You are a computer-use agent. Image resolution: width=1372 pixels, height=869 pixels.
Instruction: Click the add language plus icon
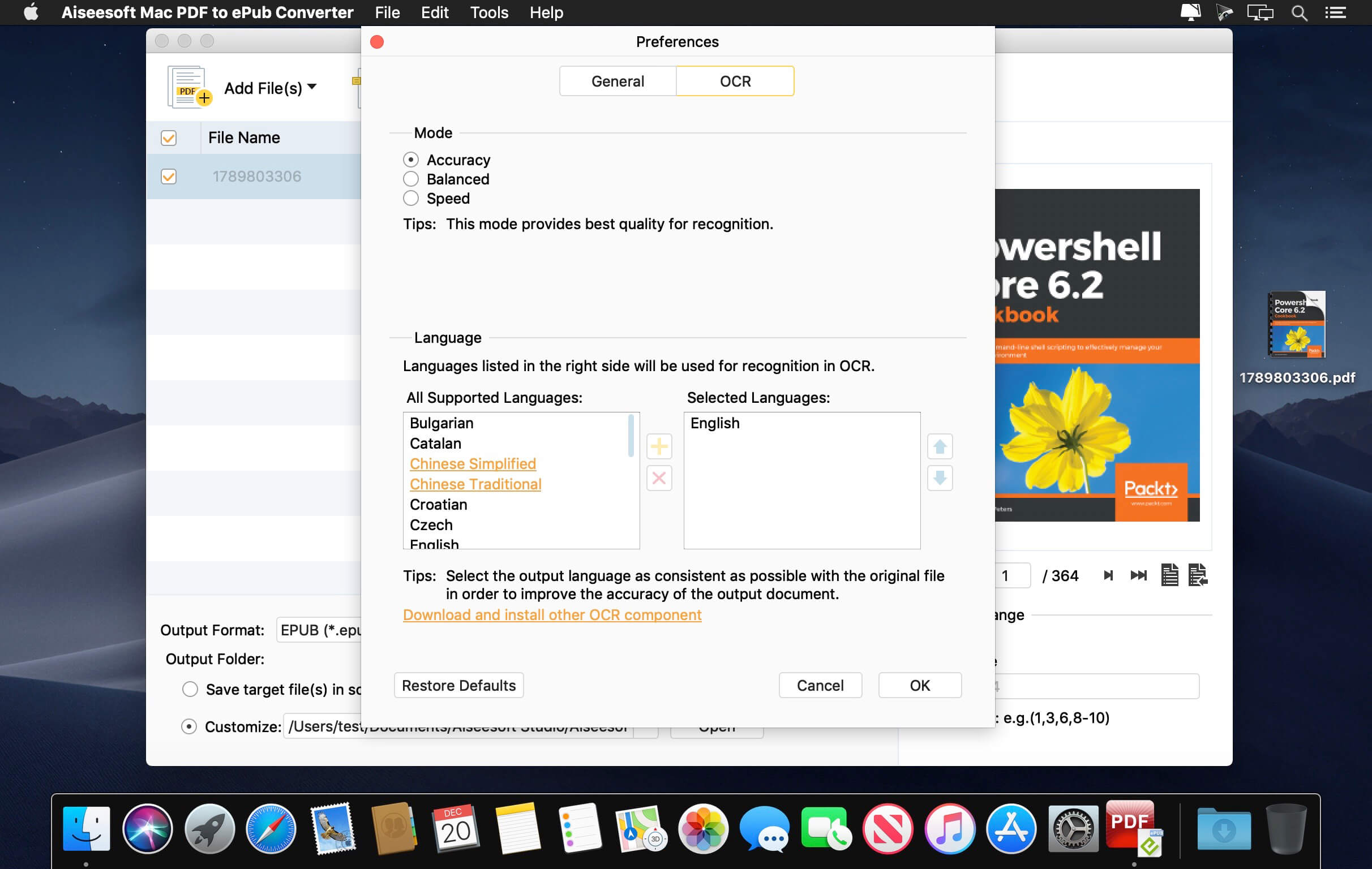click(659, 446)
